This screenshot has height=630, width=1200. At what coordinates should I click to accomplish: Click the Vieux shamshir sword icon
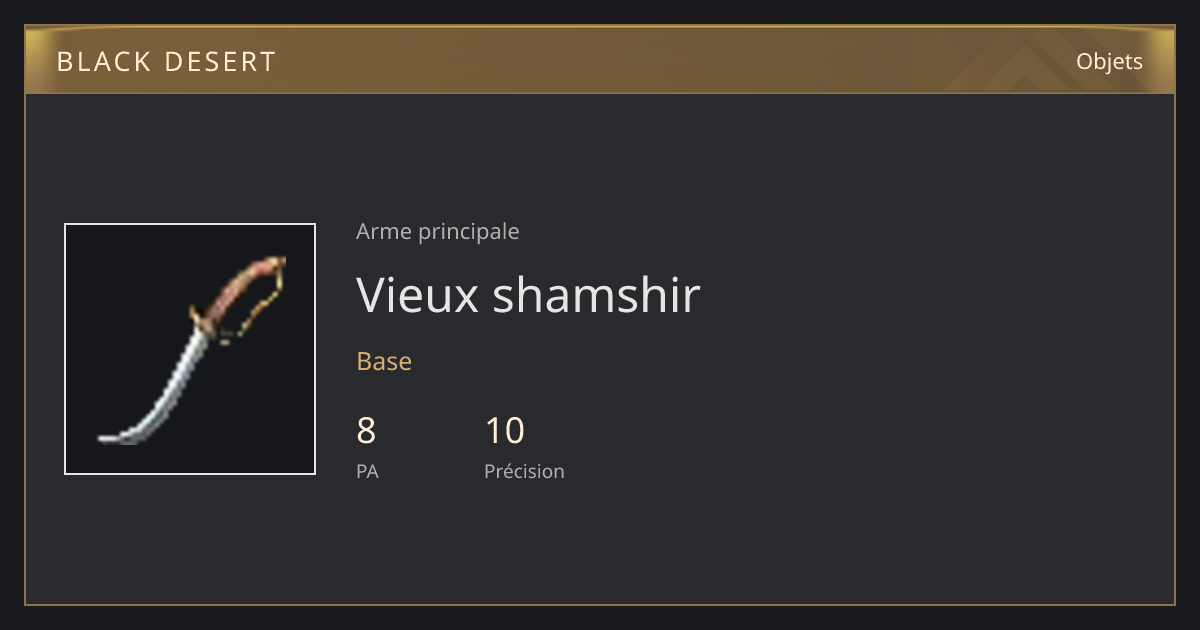tap(190, 349)
